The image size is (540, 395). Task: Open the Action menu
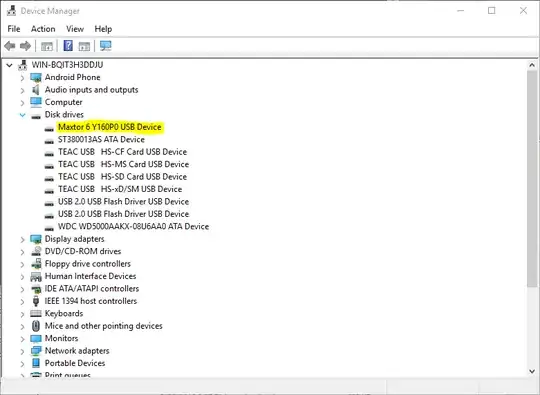pos(43,29)
